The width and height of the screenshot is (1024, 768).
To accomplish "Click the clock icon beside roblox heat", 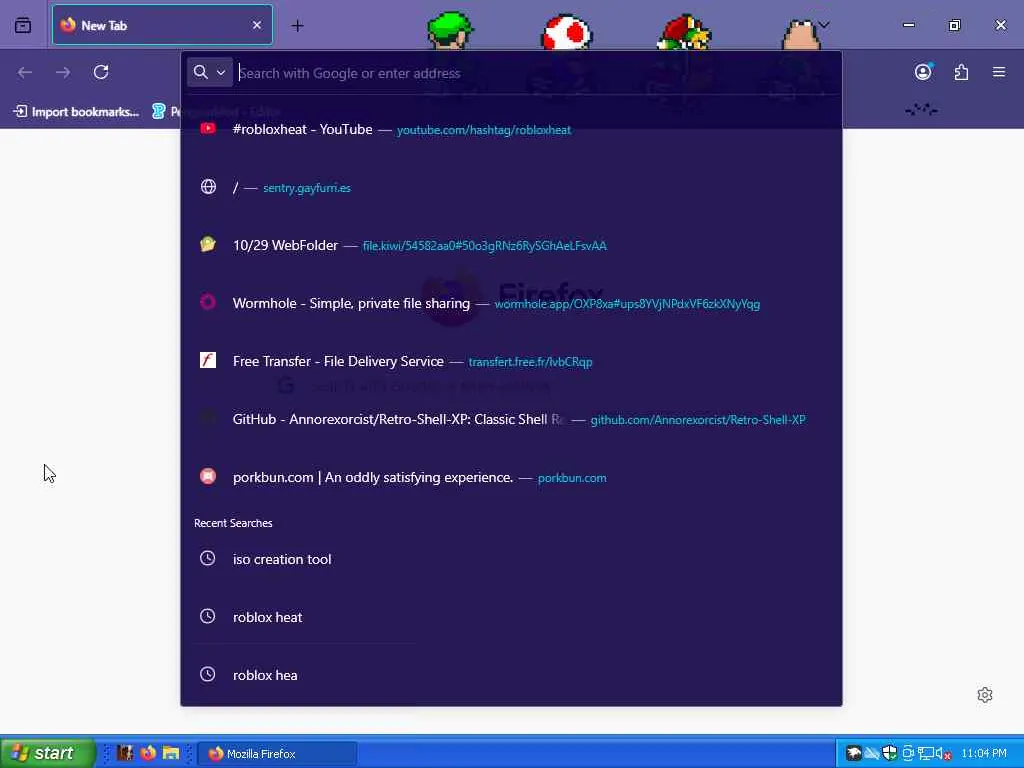I will point(208,616).
